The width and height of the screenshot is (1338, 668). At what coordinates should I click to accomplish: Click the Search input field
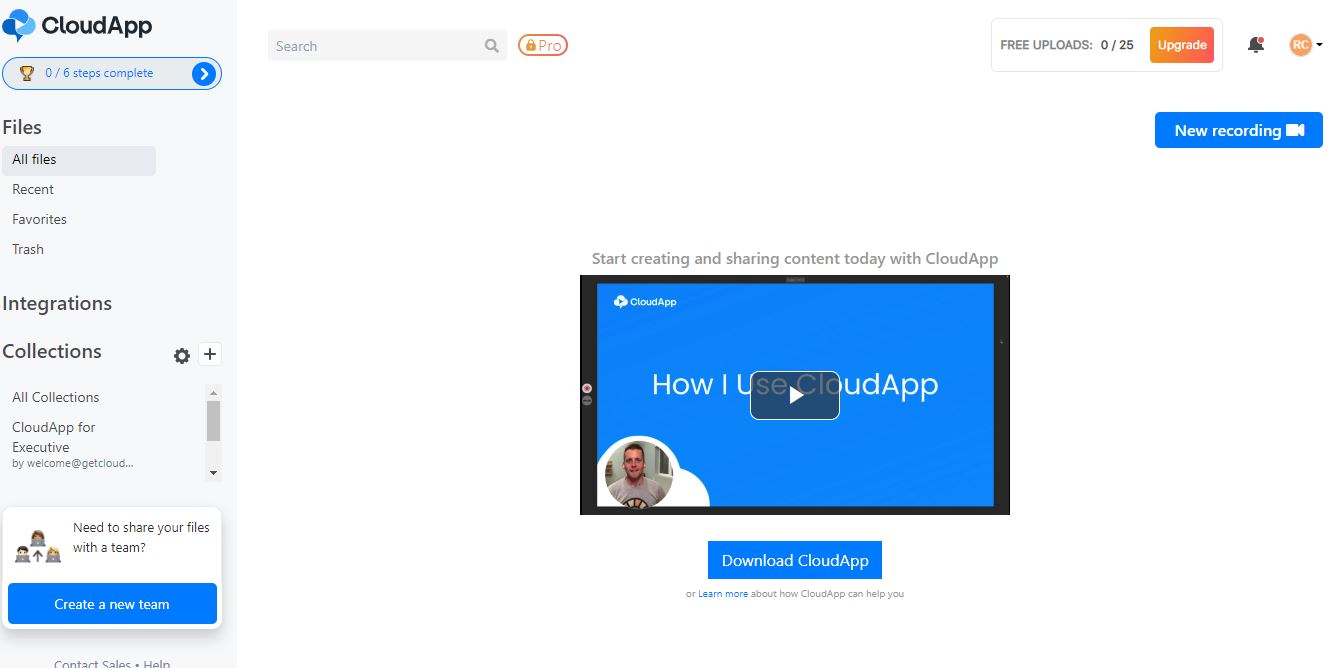tap(387, 45)
